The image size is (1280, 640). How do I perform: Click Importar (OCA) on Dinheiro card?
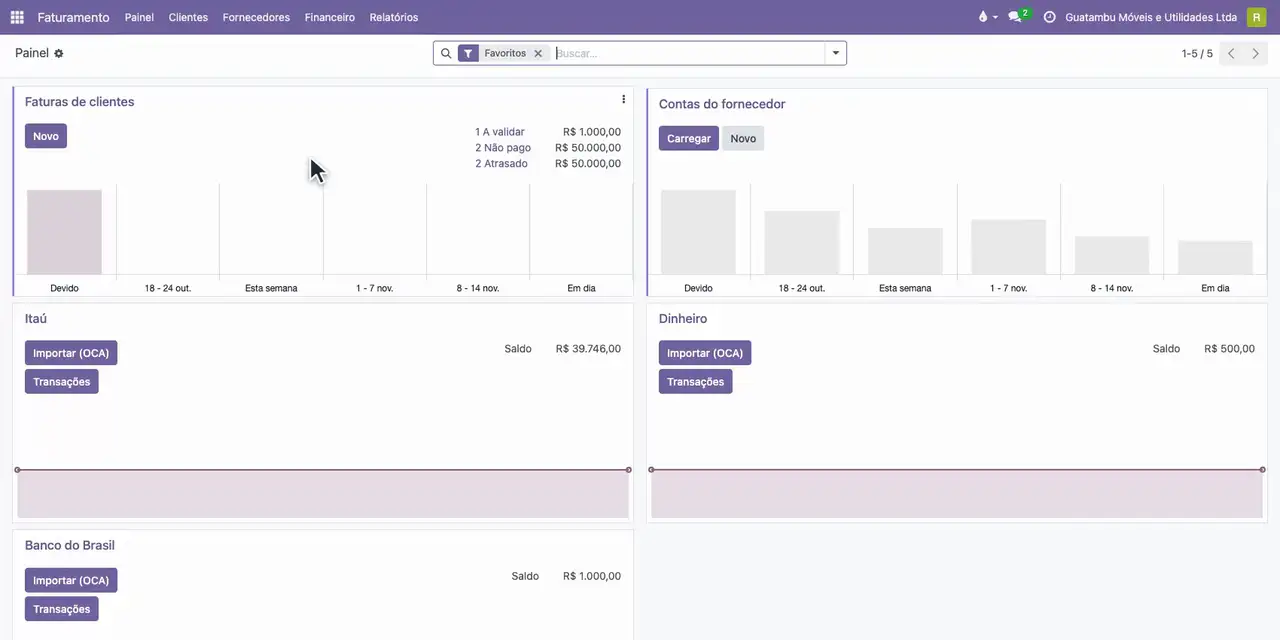705,353
